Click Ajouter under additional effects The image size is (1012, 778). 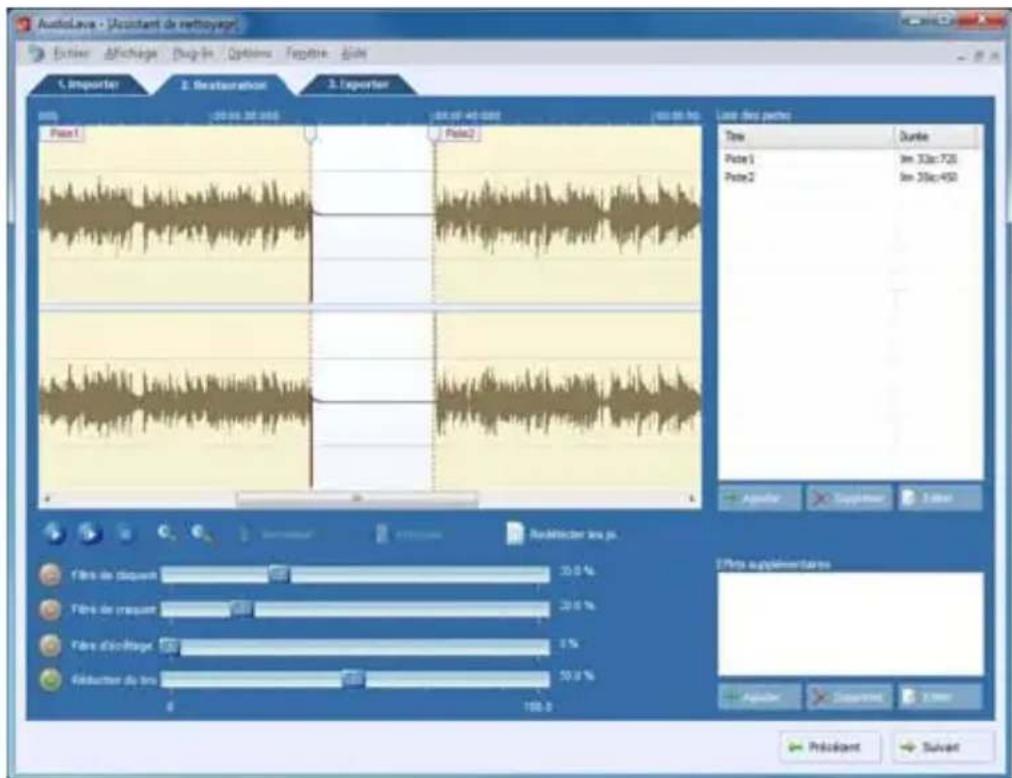[760, 697]
